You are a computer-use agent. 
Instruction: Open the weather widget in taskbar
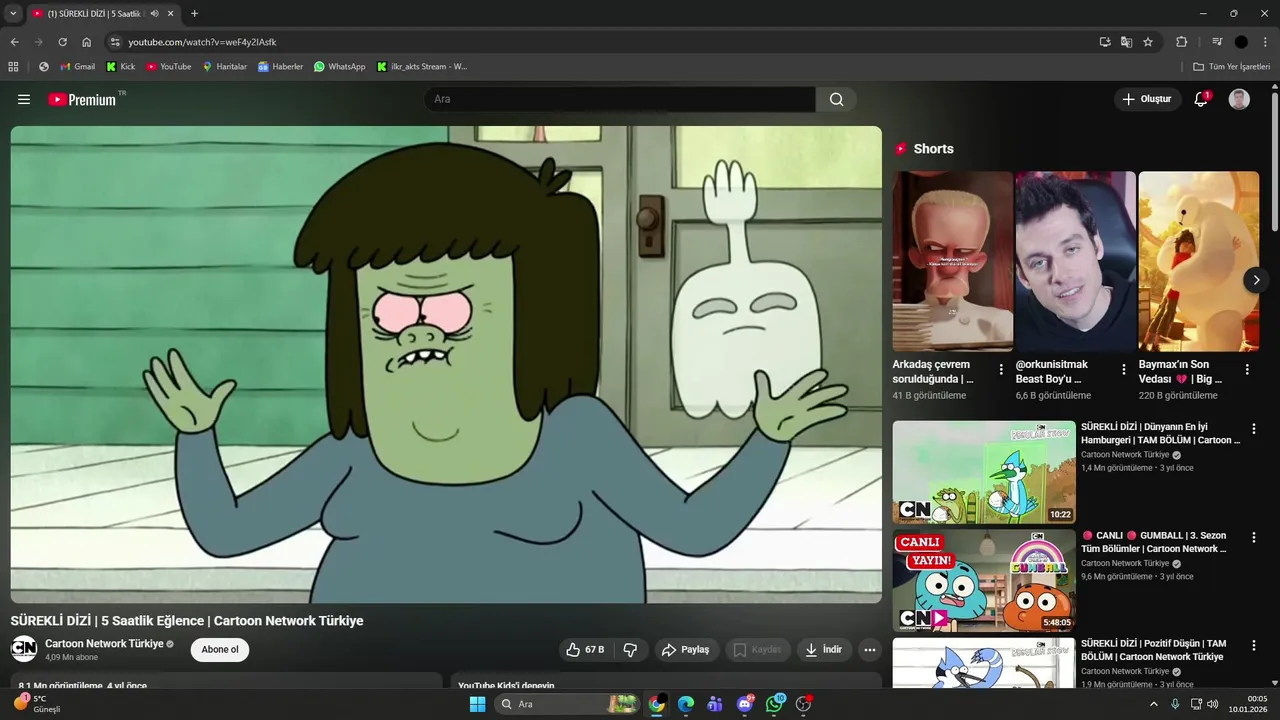click(38, 704)
